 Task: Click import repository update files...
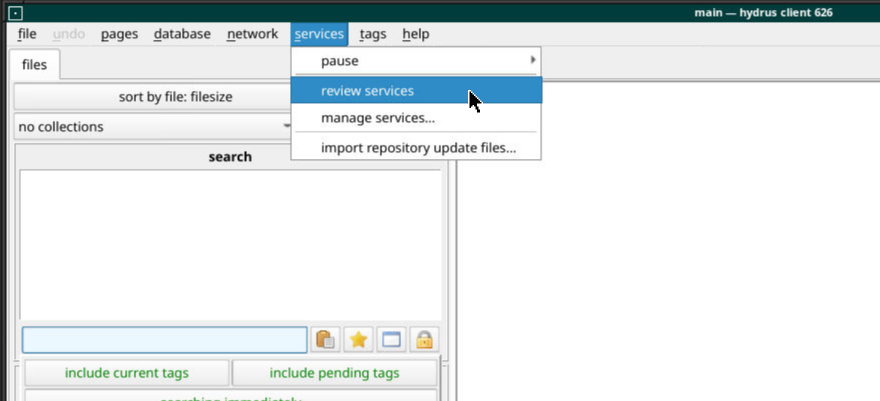(416, 148)
